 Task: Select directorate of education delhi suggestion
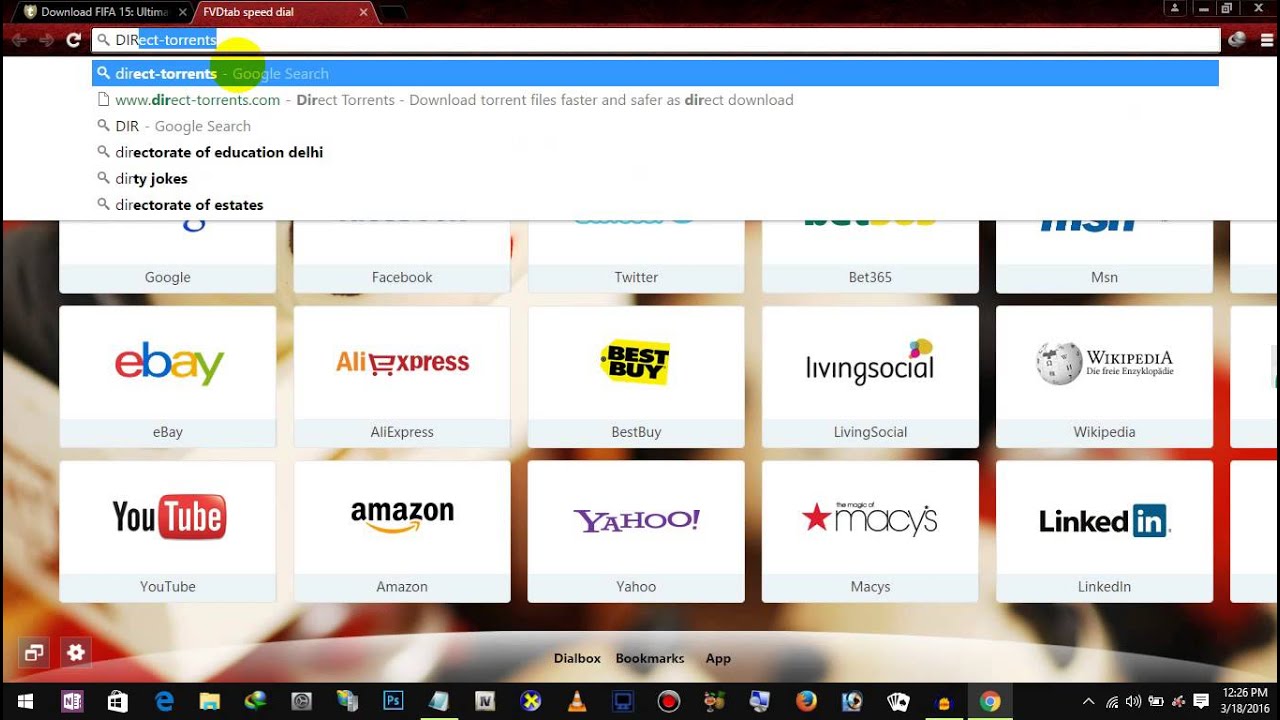tap(655, 152)
